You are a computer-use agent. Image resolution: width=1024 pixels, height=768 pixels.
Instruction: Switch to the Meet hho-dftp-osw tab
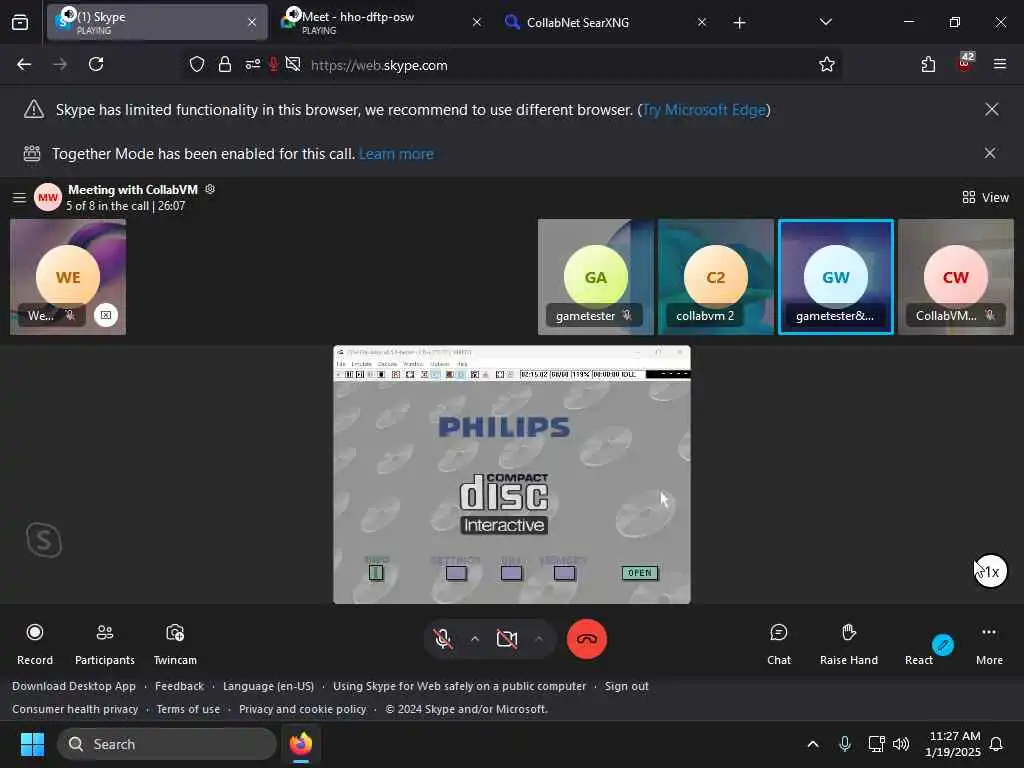point(382,22)
